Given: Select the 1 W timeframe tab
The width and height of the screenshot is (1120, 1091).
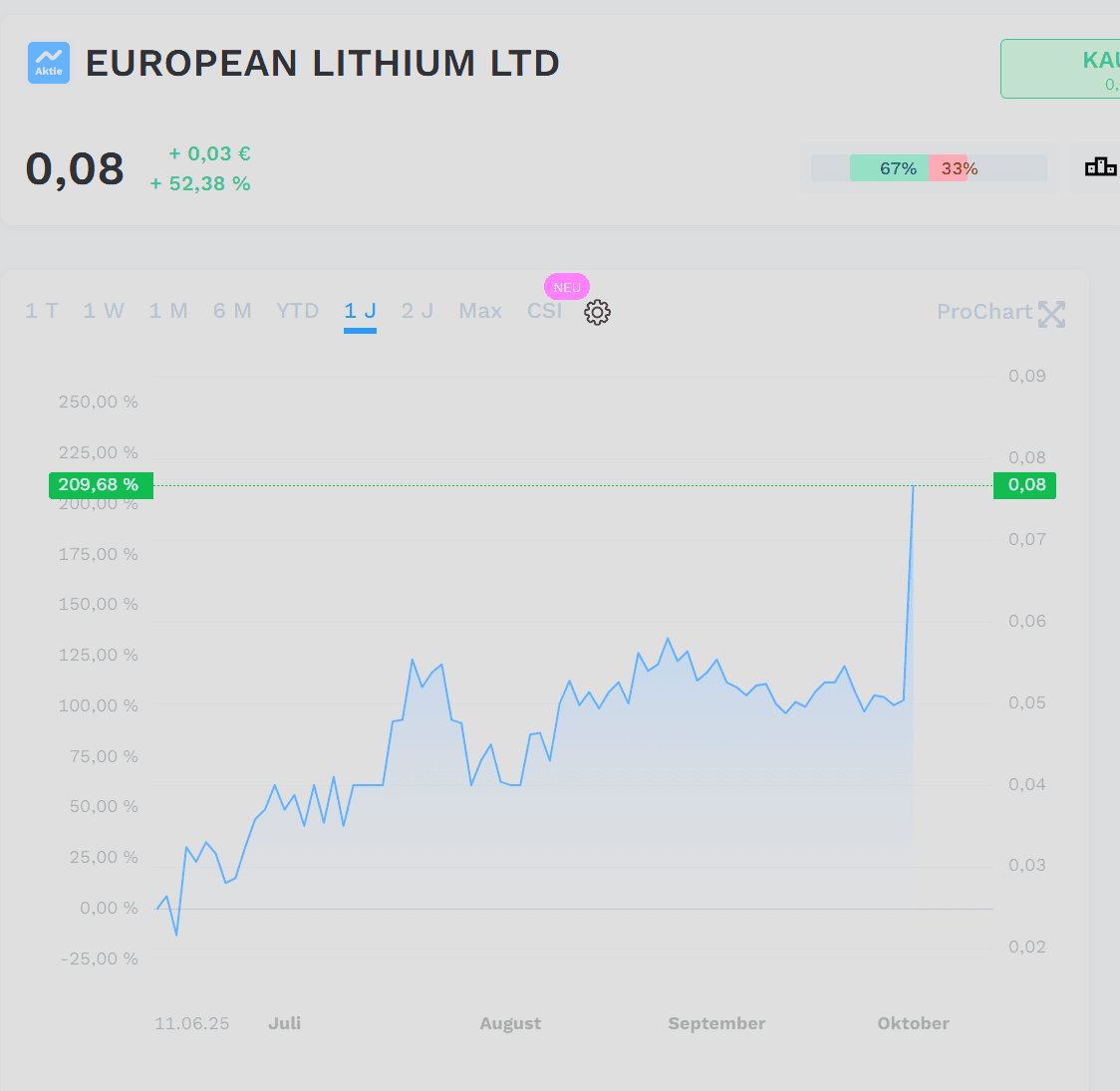Looking at the screenshot, I should [104, 311].
